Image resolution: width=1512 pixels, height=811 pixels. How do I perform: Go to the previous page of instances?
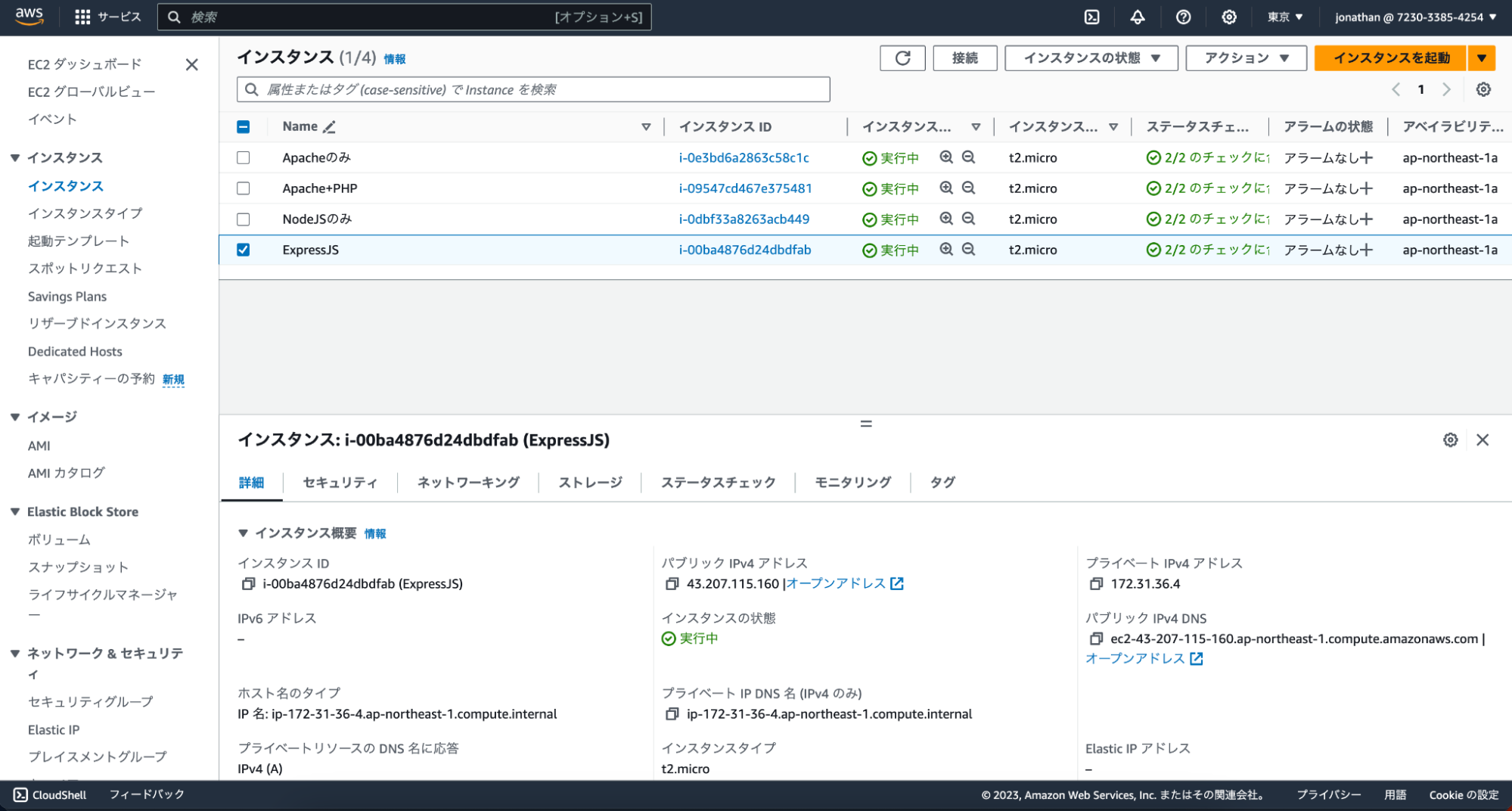1396,89
